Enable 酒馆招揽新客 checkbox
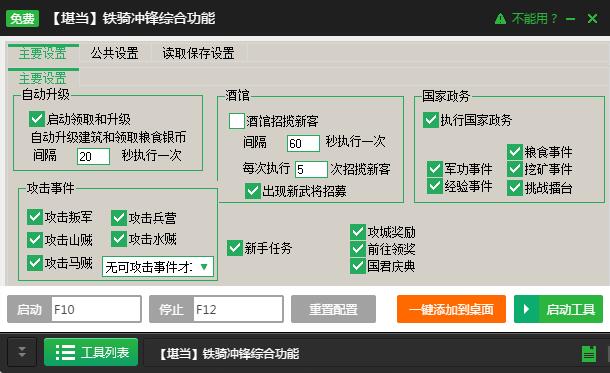The width and height of the screenshot is (610, 373). tap(237, 121)
